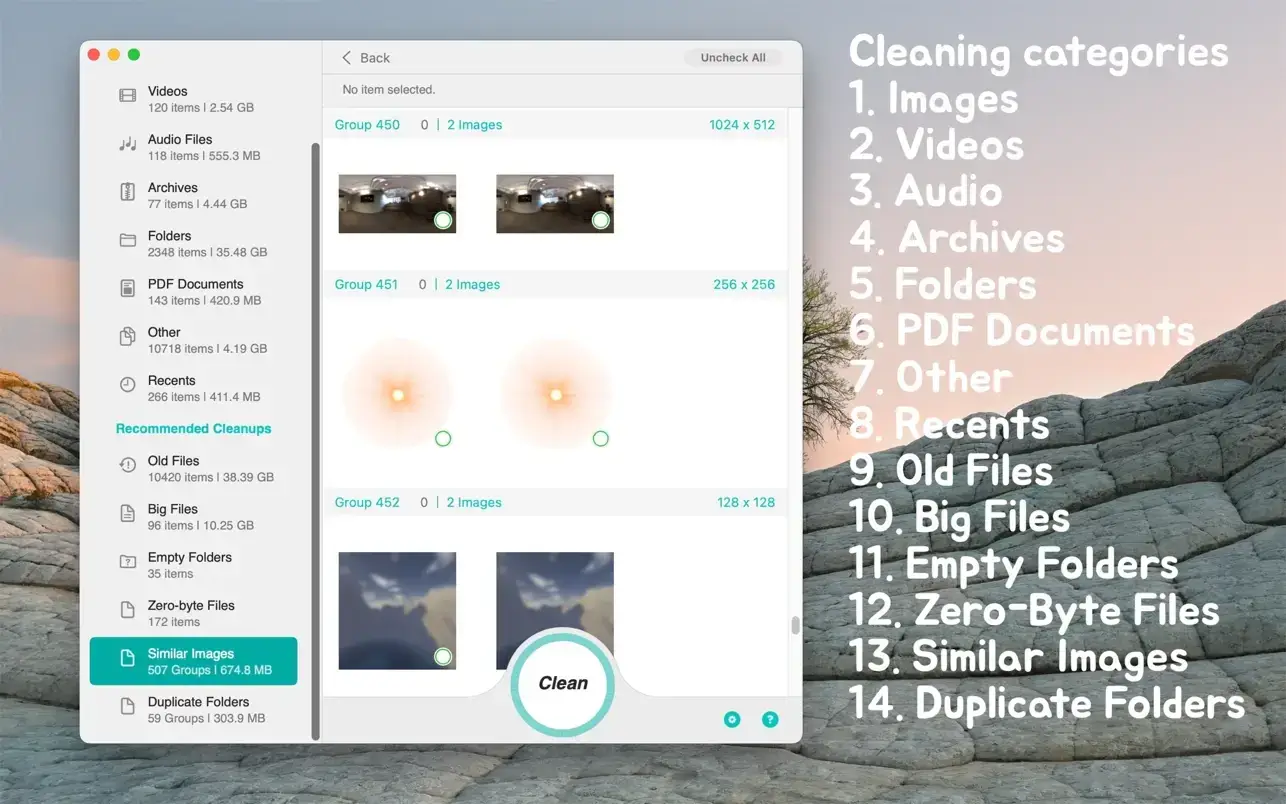
Task: Toggle selection on first Group 450 image
Action: (443, 220)
